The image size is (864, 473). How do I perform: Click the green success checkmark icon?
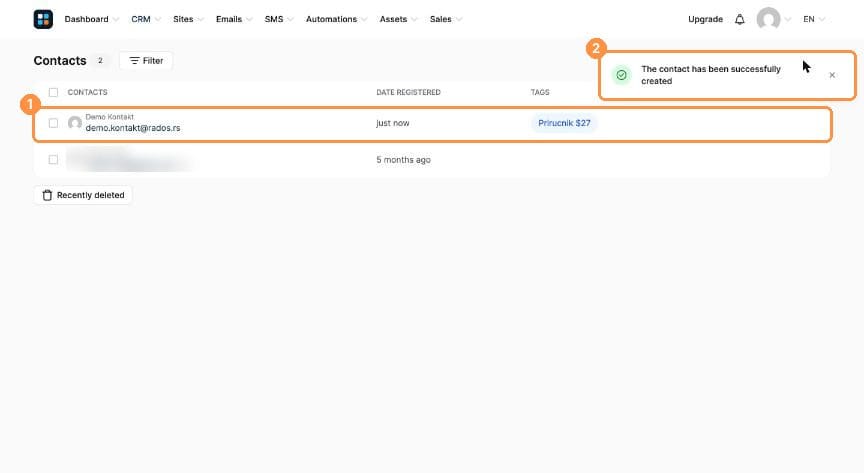coord(621,75)
